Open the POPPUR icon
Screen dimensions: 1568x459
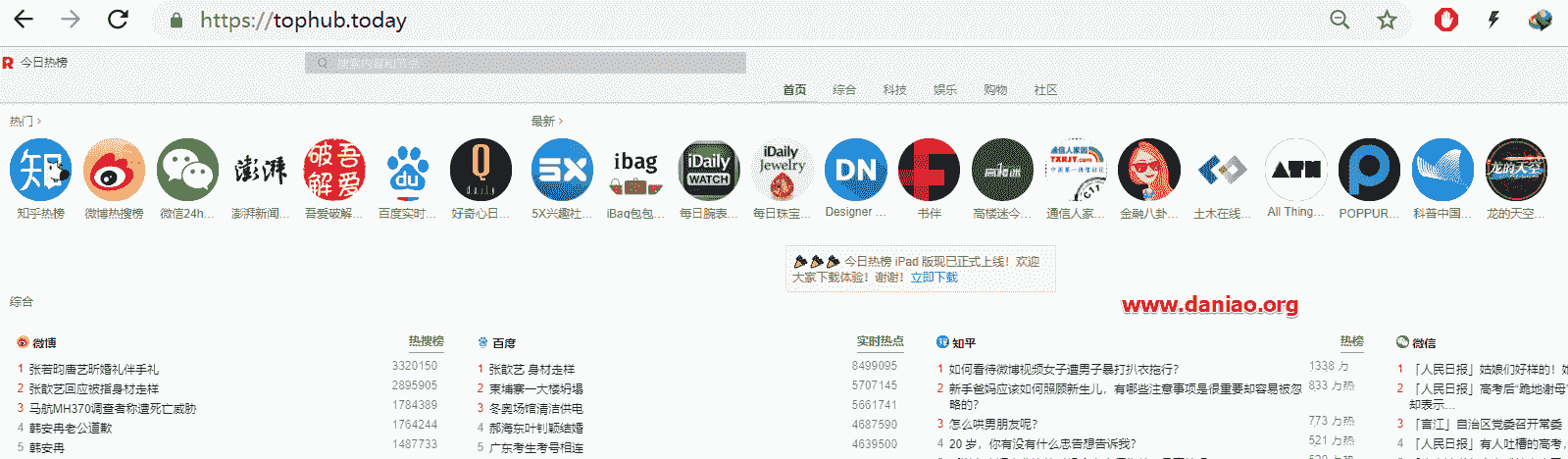coord(1369,170)
